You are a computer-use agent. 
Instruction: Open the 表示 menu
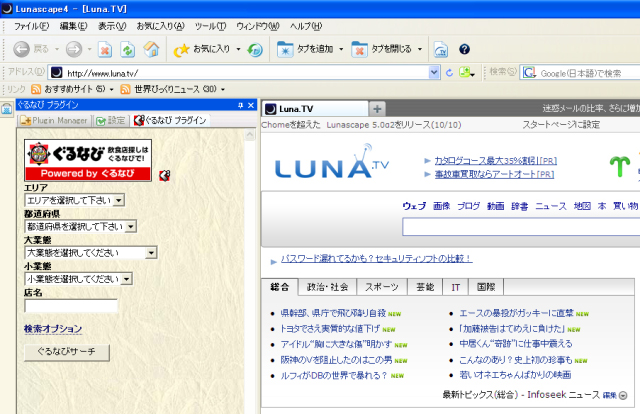(x=112, y=26)
